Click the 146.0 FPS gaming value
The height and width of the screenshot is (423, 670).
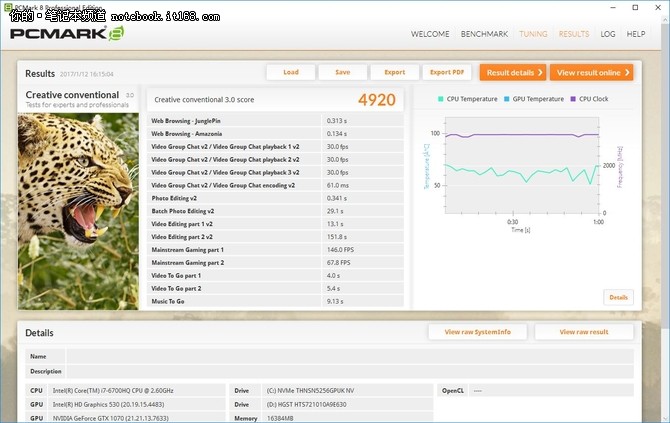pos(340,250)
